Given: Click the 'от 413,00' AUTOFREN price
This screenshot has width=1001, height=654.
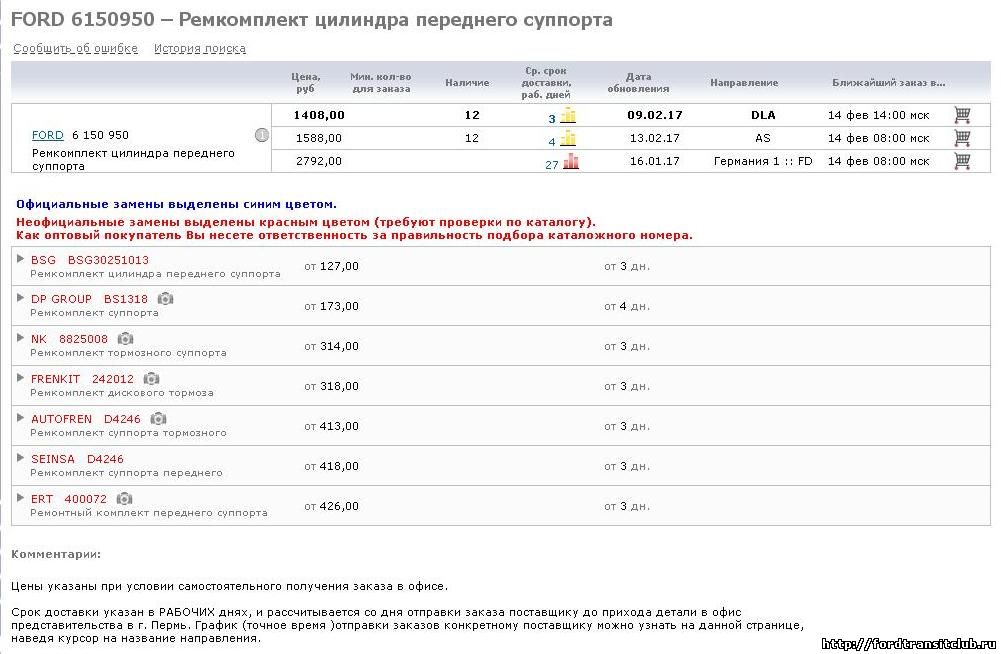Looking at the screenshot, I should [331, 426].
